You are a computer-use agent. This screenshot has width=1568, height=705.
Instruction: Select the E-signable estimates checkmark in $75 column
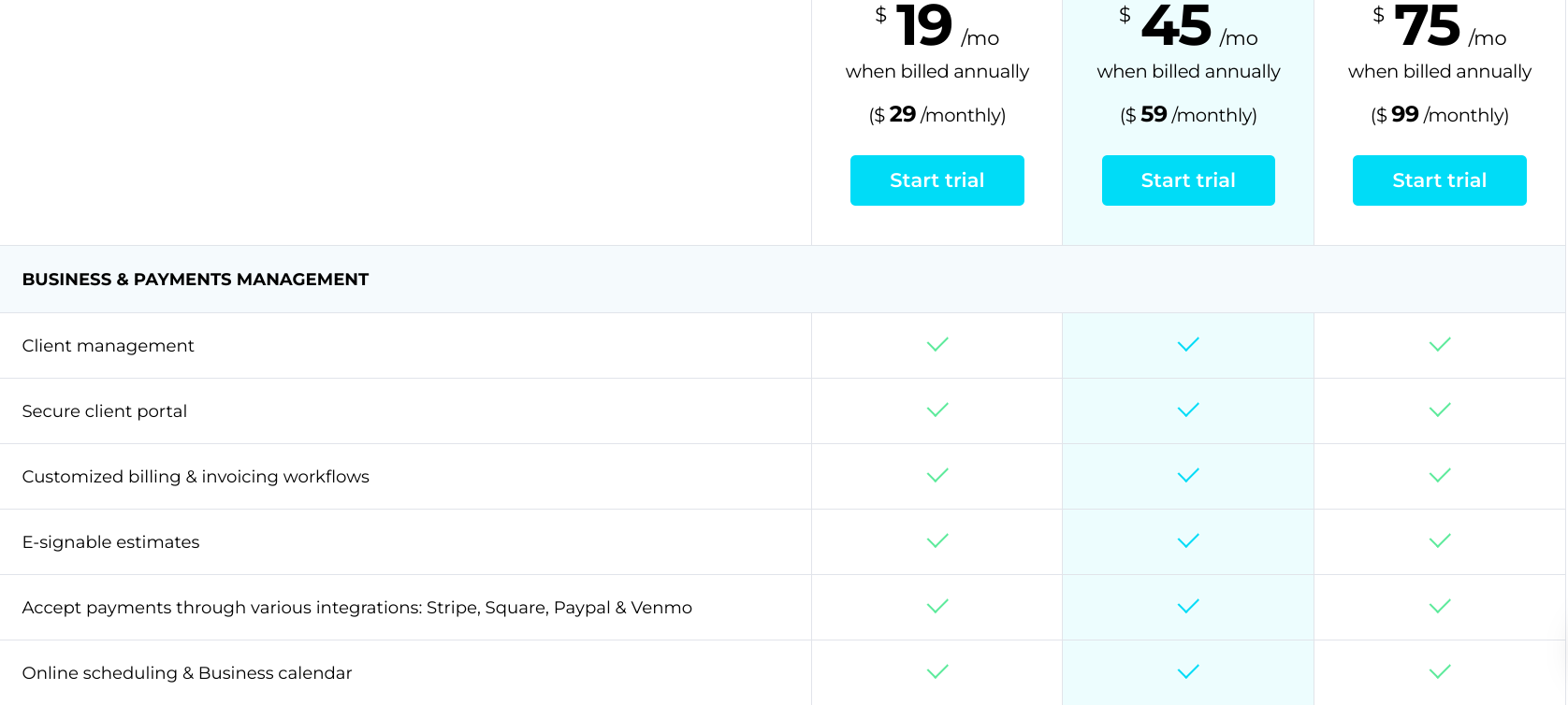(1439, 541)
